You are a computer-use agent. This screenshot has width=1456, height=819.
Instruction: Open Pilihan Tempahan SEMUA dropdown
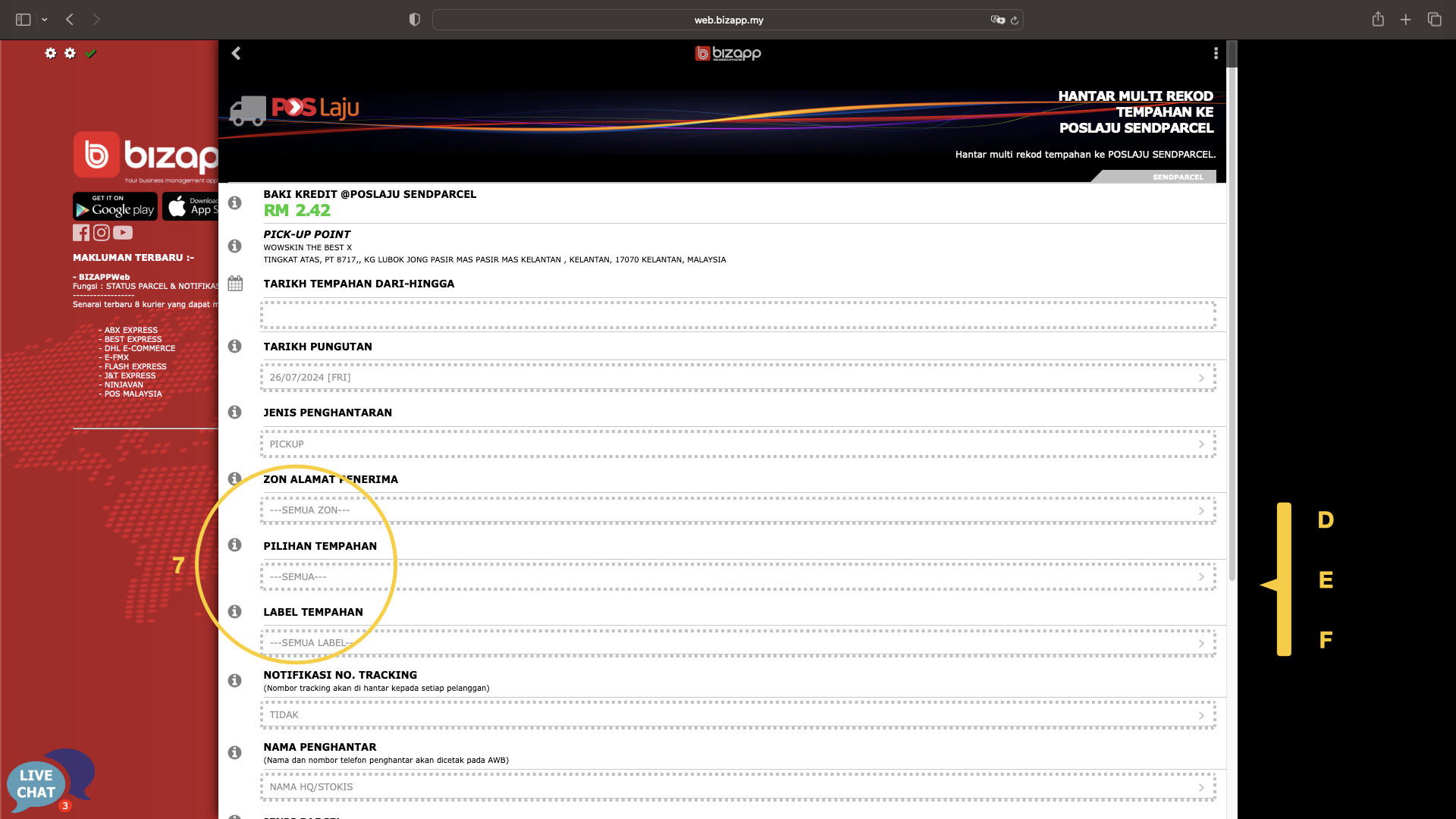point(738,577)
